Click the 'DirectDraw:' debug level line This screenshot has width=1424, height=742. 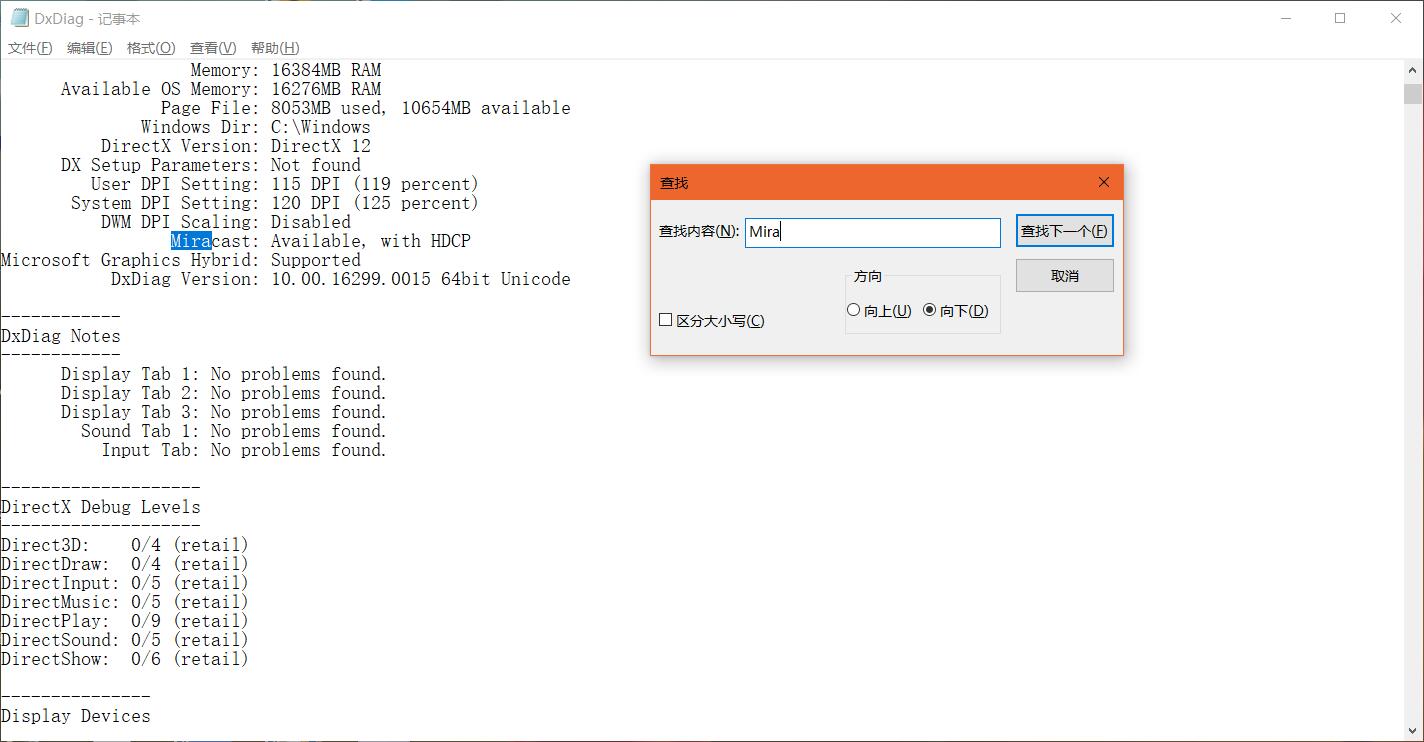coord(125,564)
